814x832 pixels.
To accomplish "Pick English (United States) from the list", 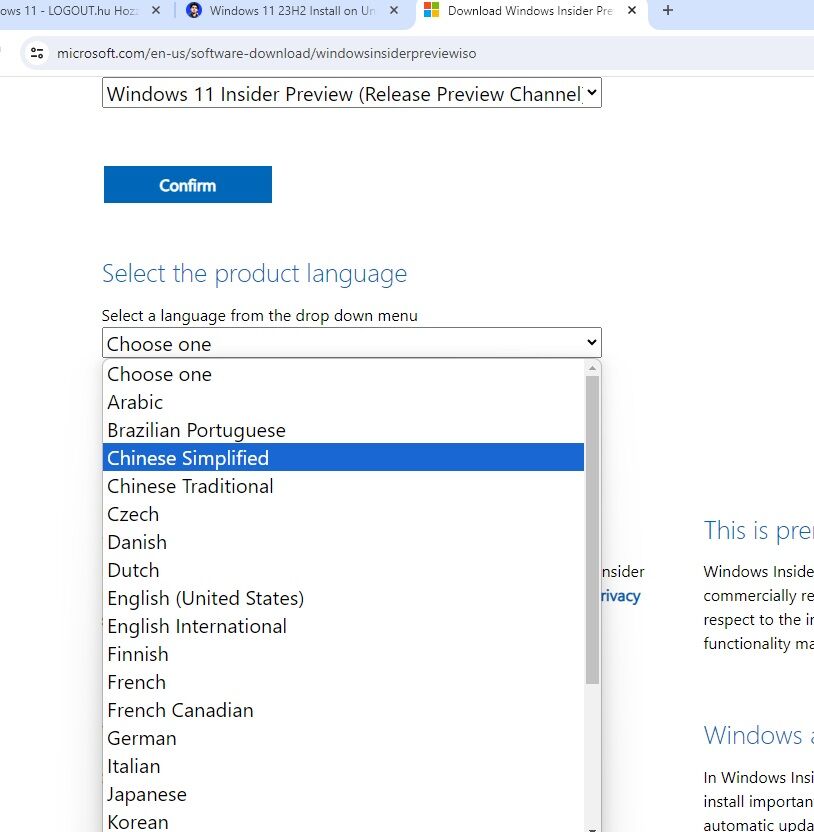I will tap(205, 598).
